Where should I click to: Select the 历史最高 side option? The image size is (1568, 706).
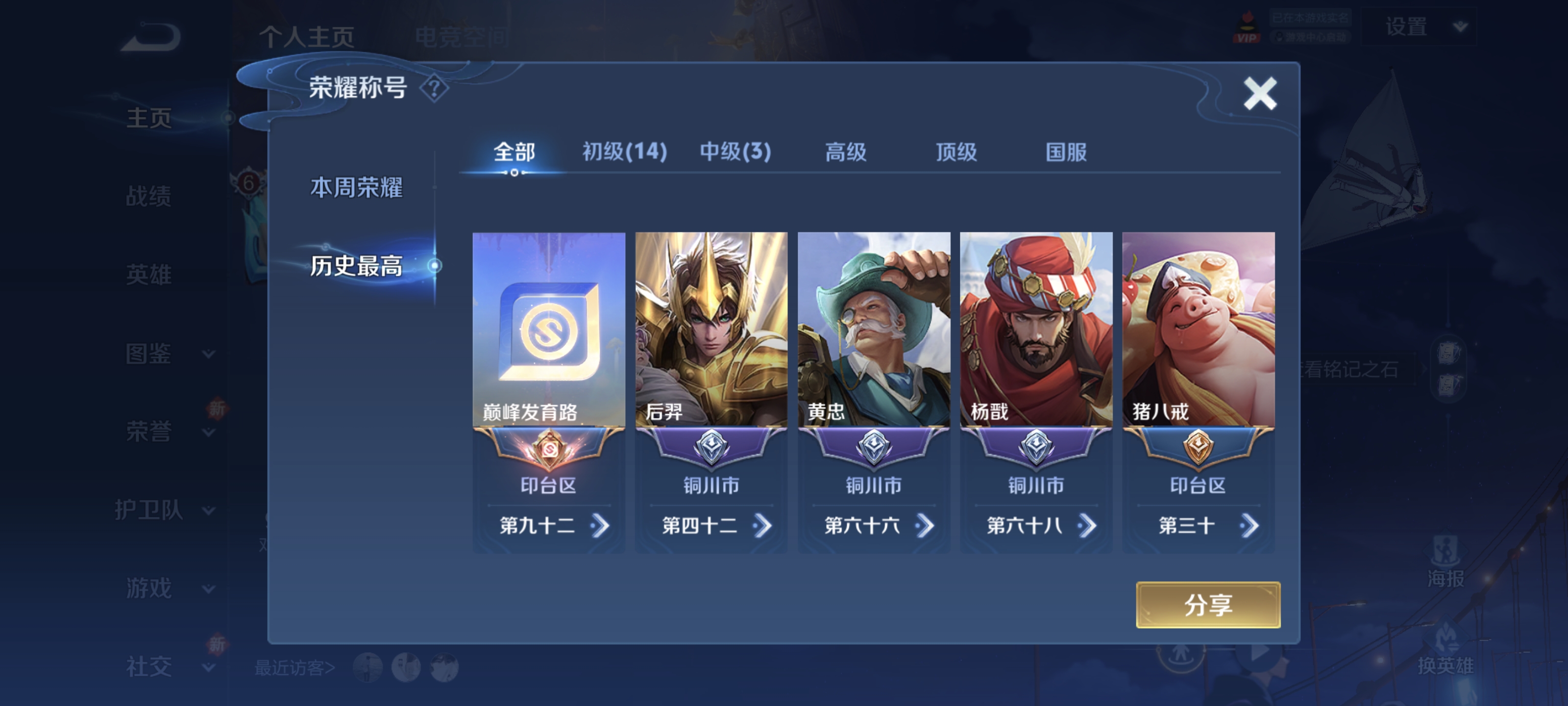[x=357, y=266]
